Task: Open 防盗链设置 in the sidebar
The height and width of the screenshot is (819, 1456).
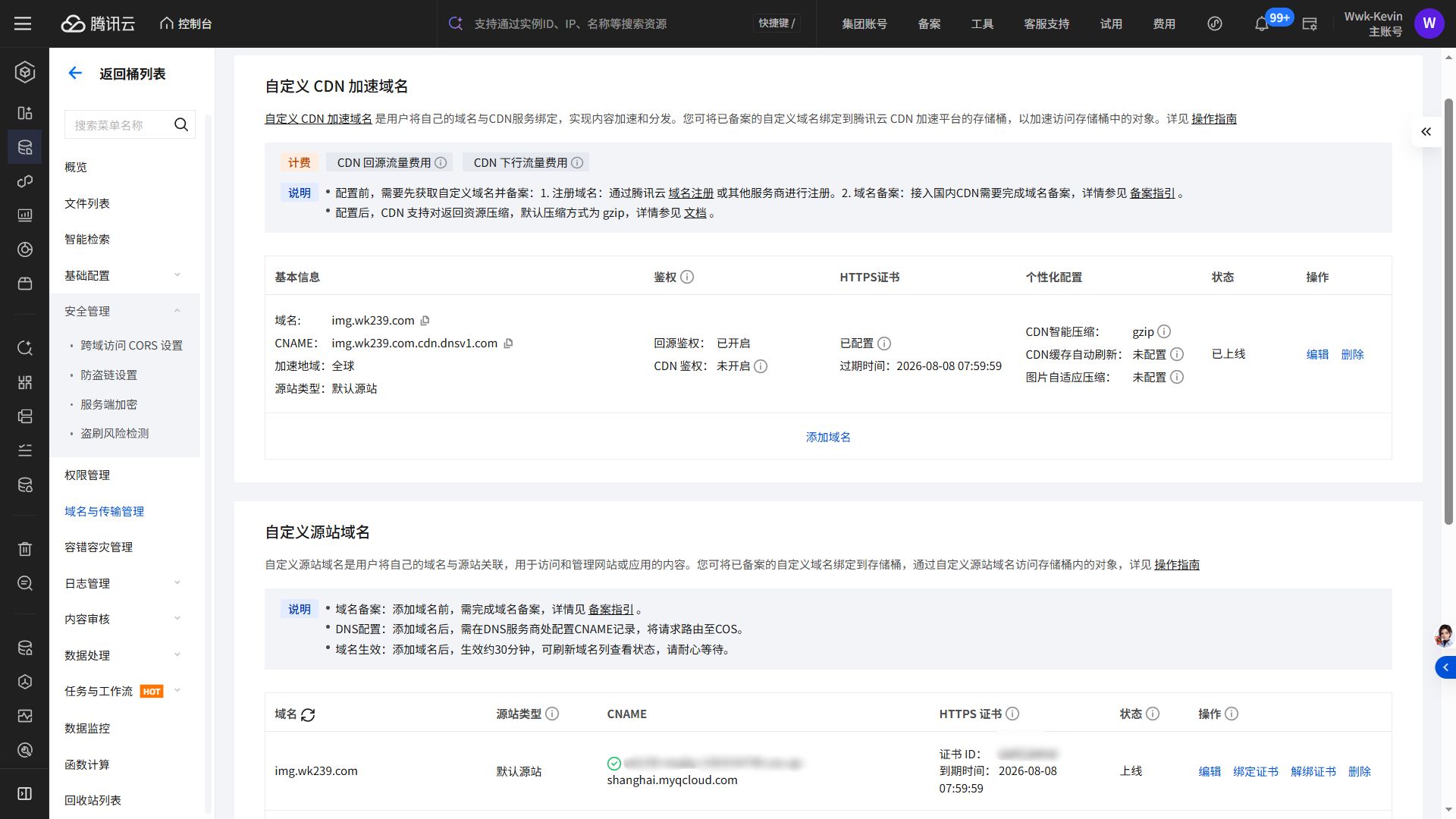Action: (x=108, y=375)
